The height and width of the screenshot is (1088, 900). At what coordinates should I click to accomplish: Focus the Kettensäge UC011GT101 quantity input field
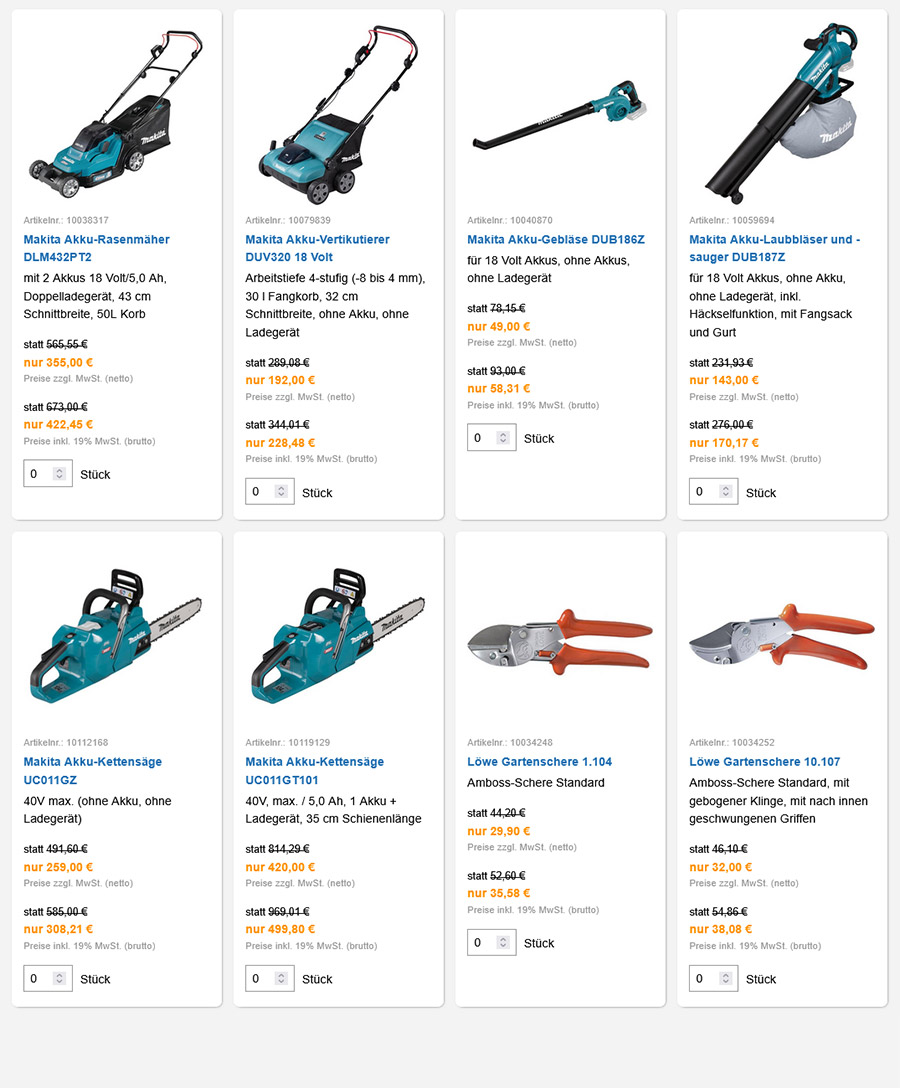(x=270, y=978)
